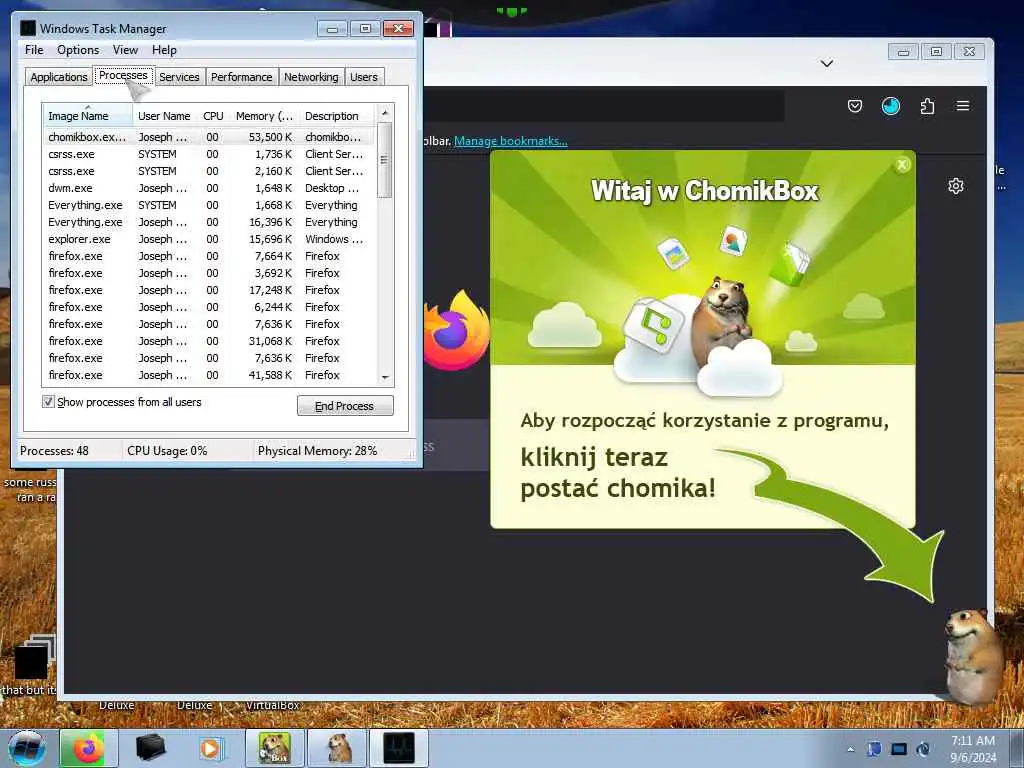Viewport: 1024px width, 768px height.
Task: Switch to the Users tab
Action: click(364, 77)
